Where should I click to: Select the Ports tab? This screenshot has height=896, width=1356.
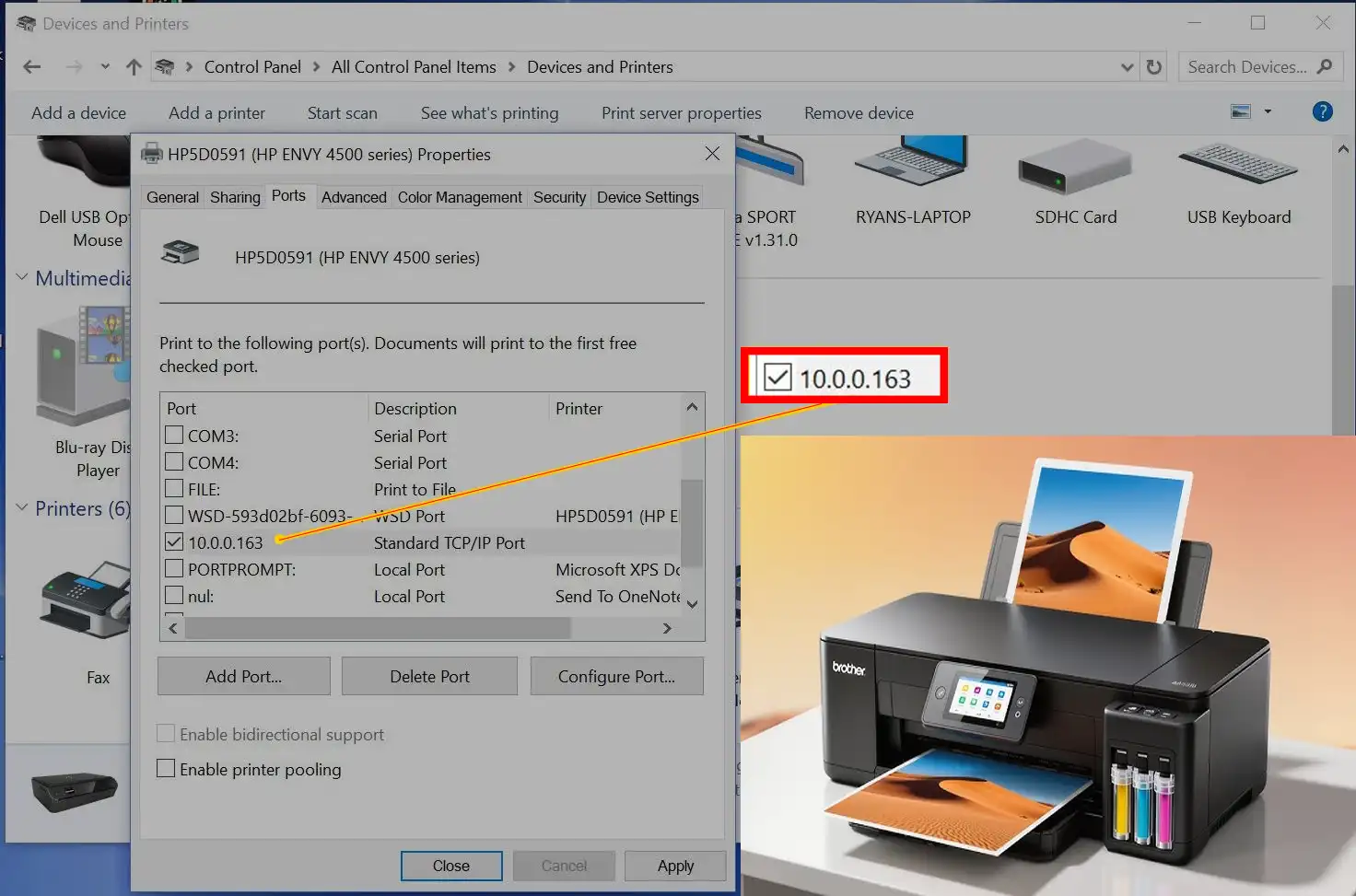pos(288,195)
